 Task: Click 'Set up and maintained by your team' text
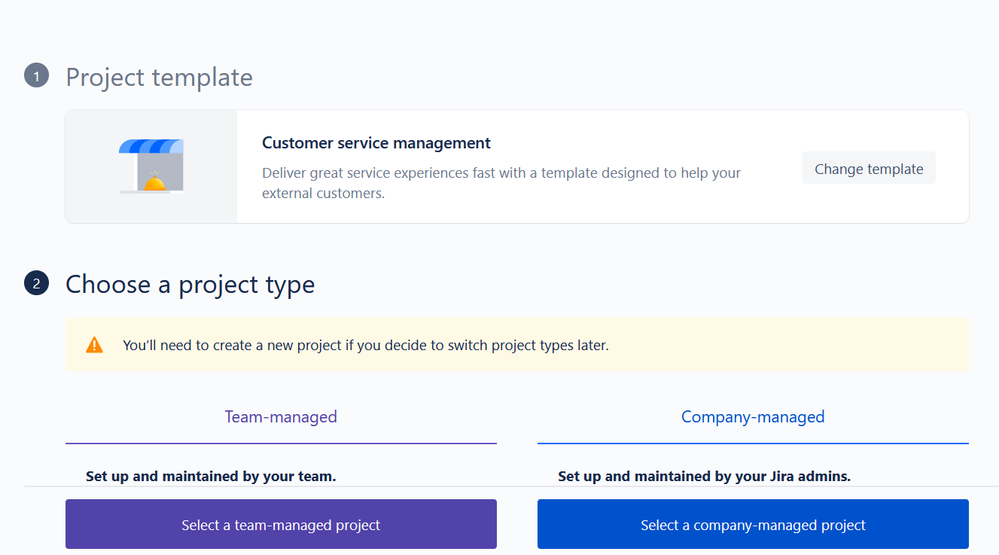tap(211, 476)
